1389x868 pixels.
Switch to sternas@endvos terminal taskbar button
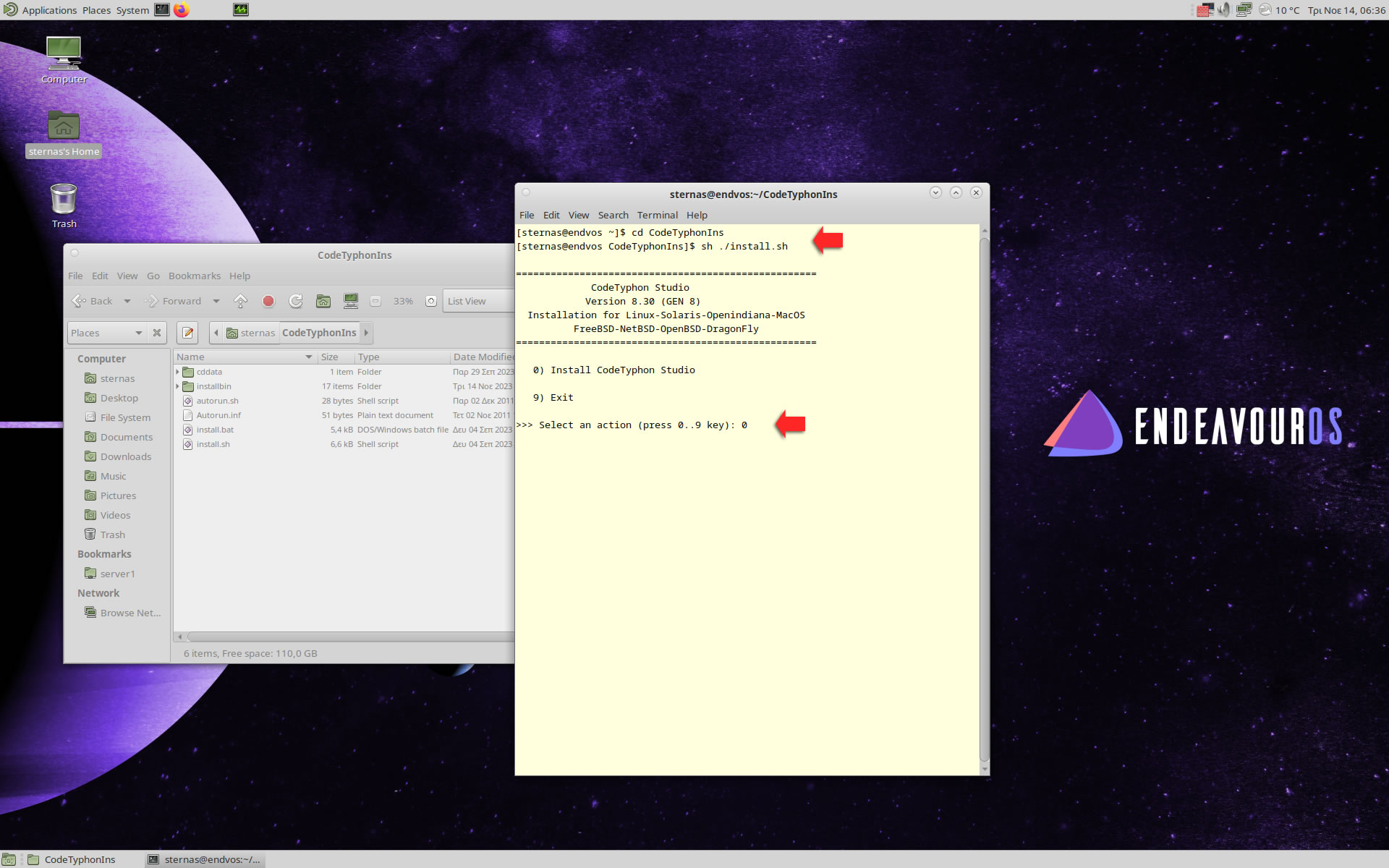coord(205,859)
